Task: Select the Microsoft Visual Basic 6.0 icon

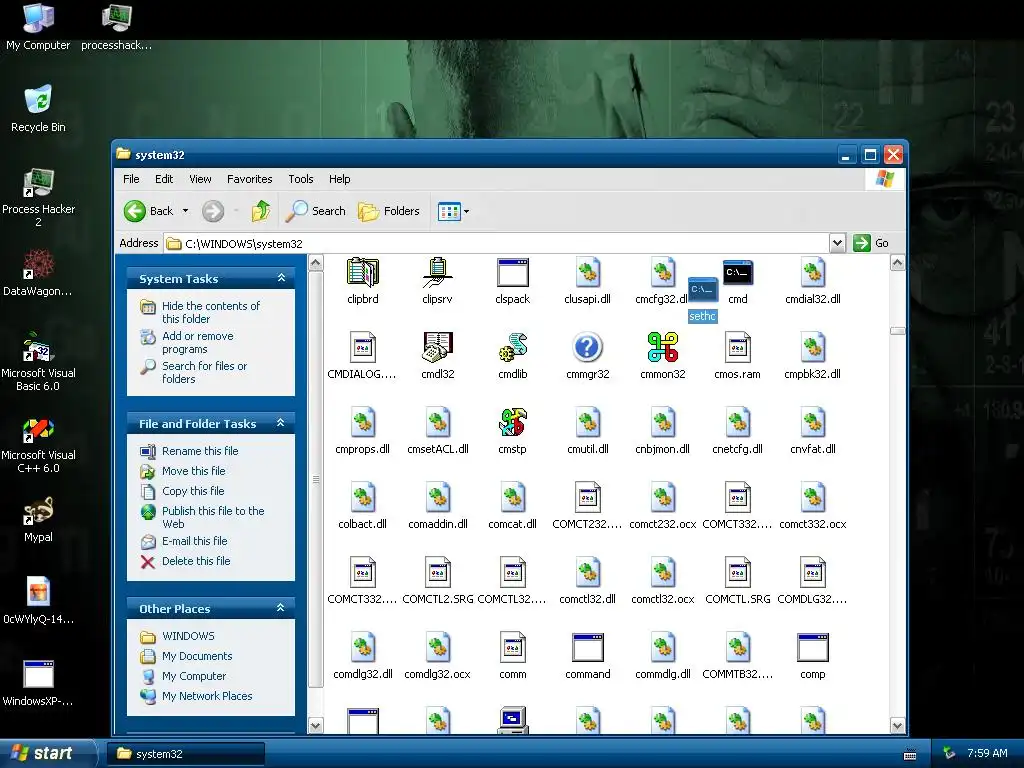Action: click(38, 361)
